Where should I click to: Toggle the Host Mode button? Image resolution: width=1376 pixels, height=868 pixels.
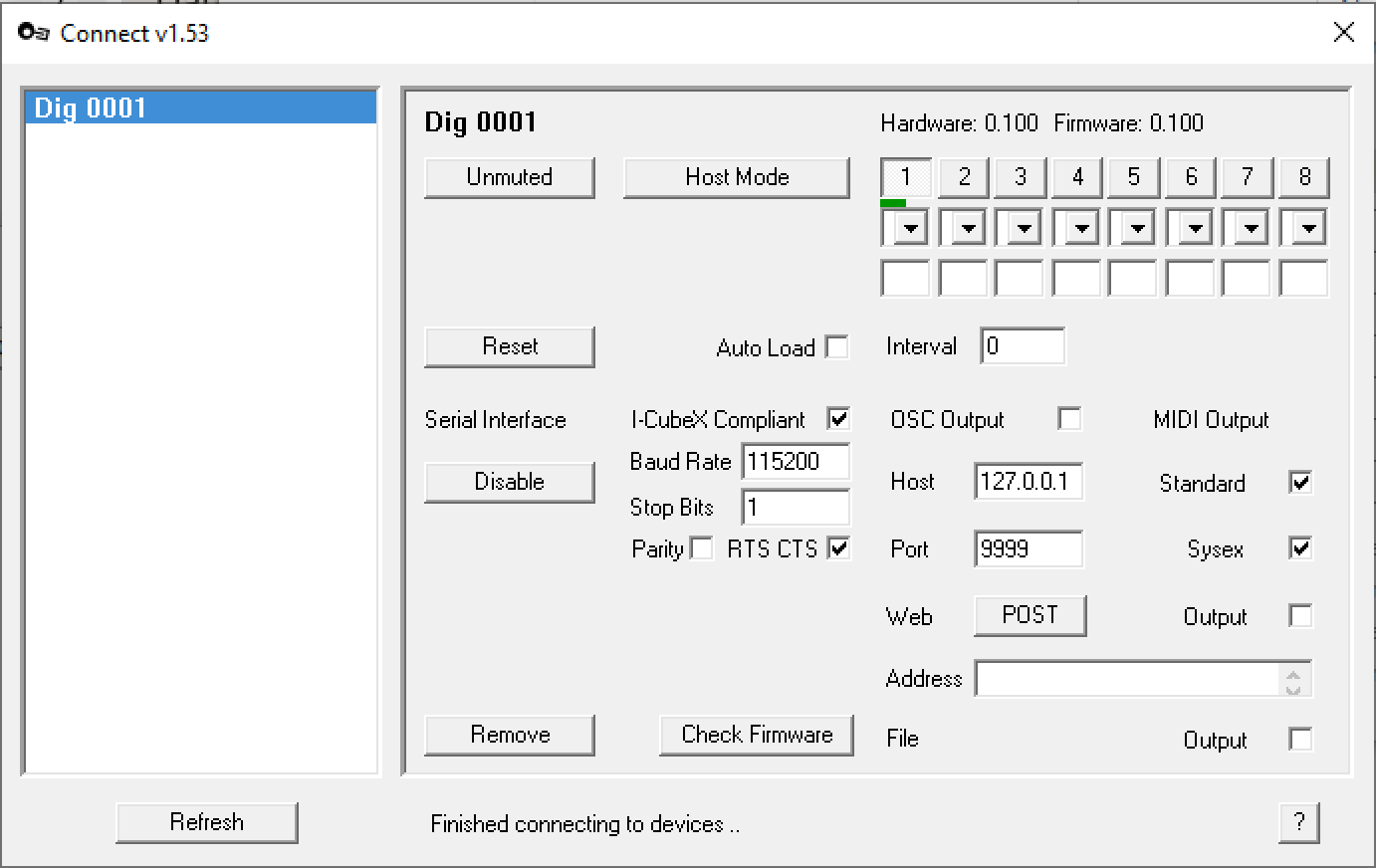737,177
